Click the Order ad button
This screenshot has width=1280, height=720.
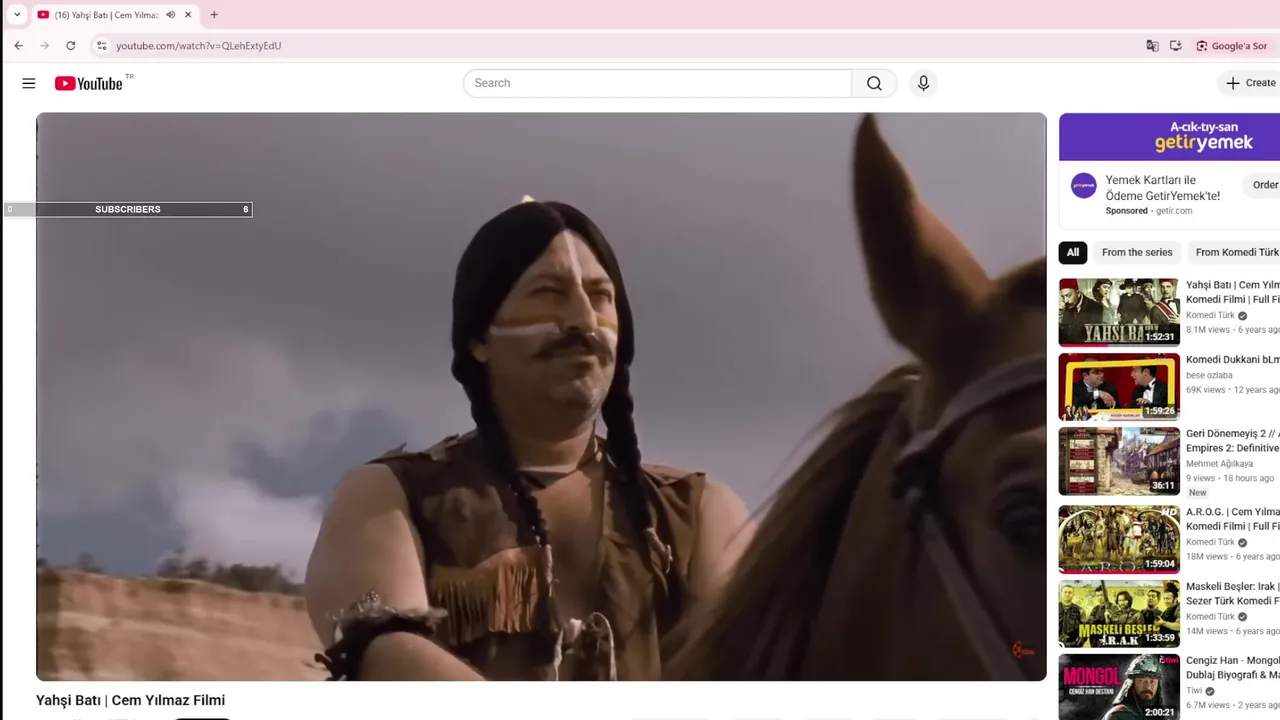point(1264,185)
